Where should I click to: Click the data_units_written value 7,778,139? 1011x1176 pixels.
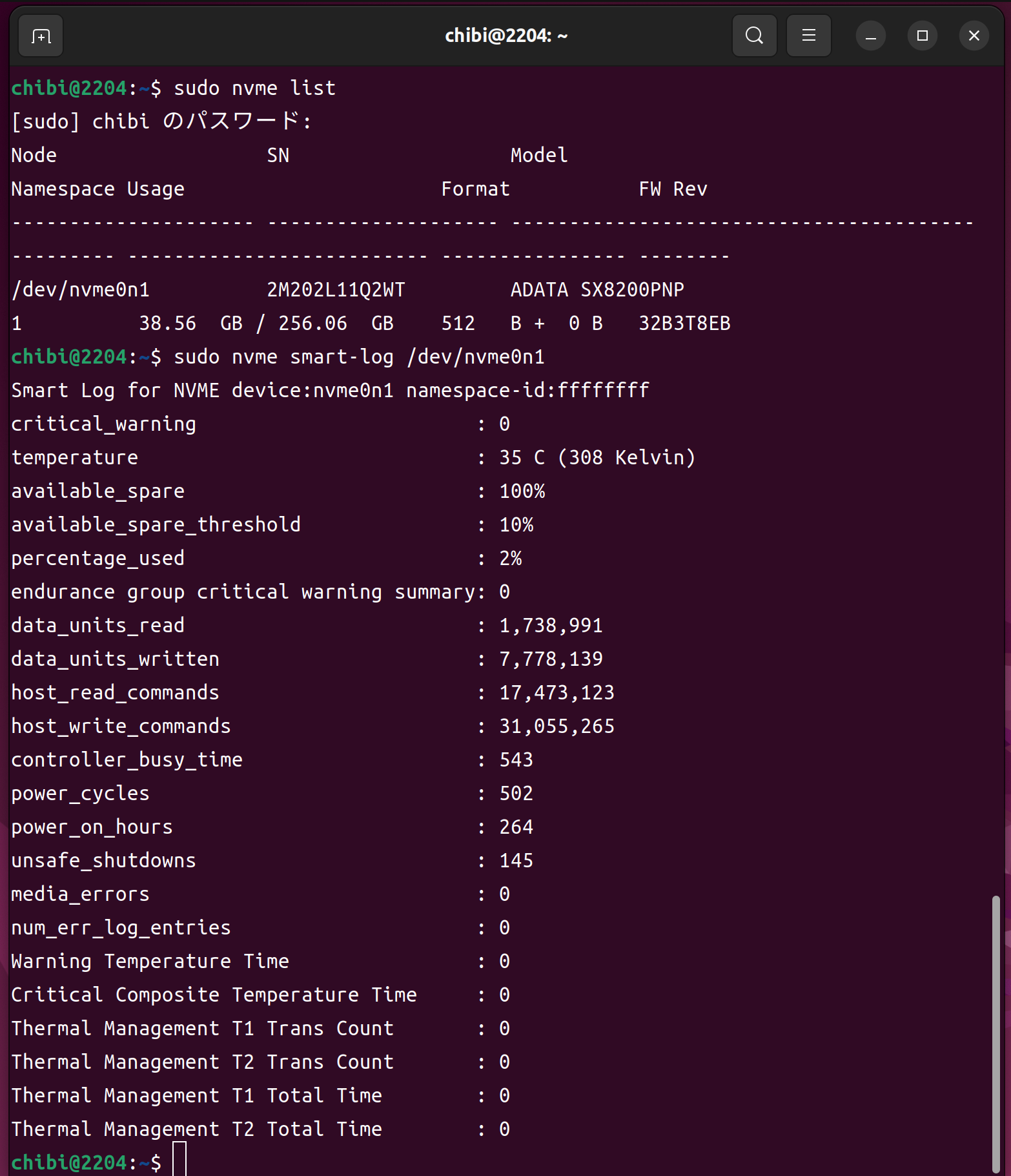pyautogui.click(x=551, y=659)
